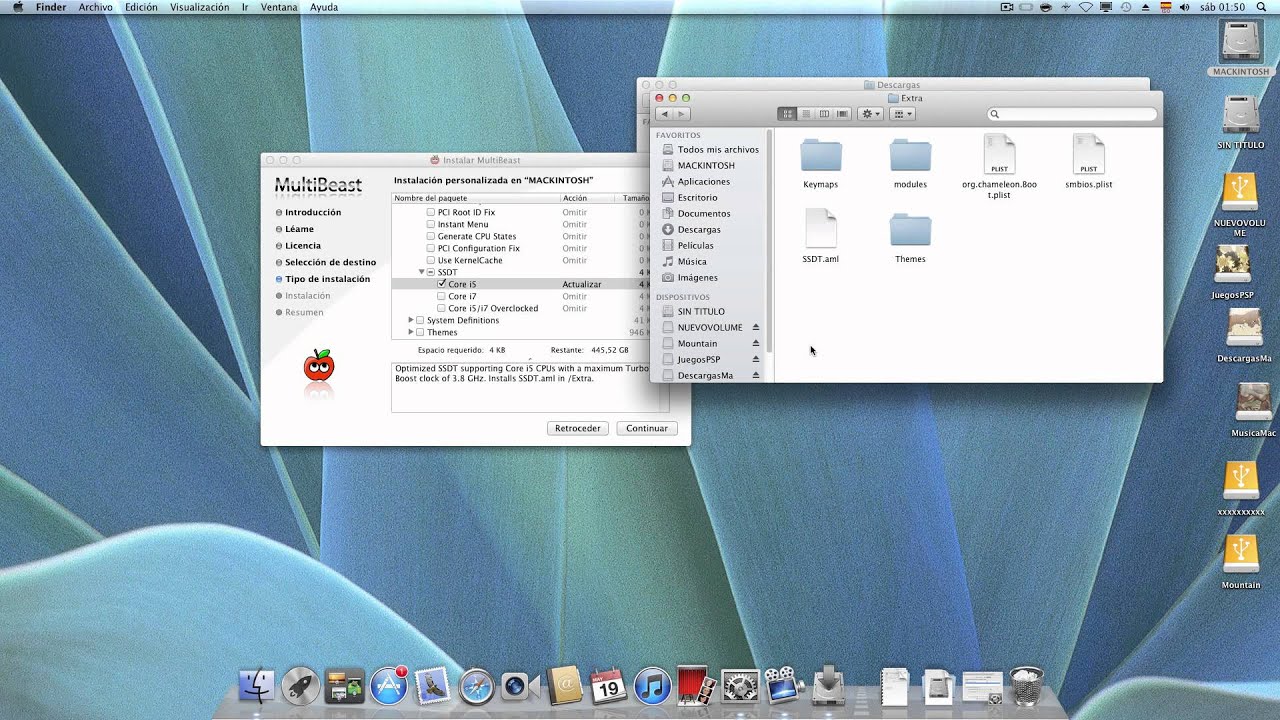Image resolution: width=1280 pixels, height=720 pixels.
Task: Click the Finder search field
Action: [1072, 114]
